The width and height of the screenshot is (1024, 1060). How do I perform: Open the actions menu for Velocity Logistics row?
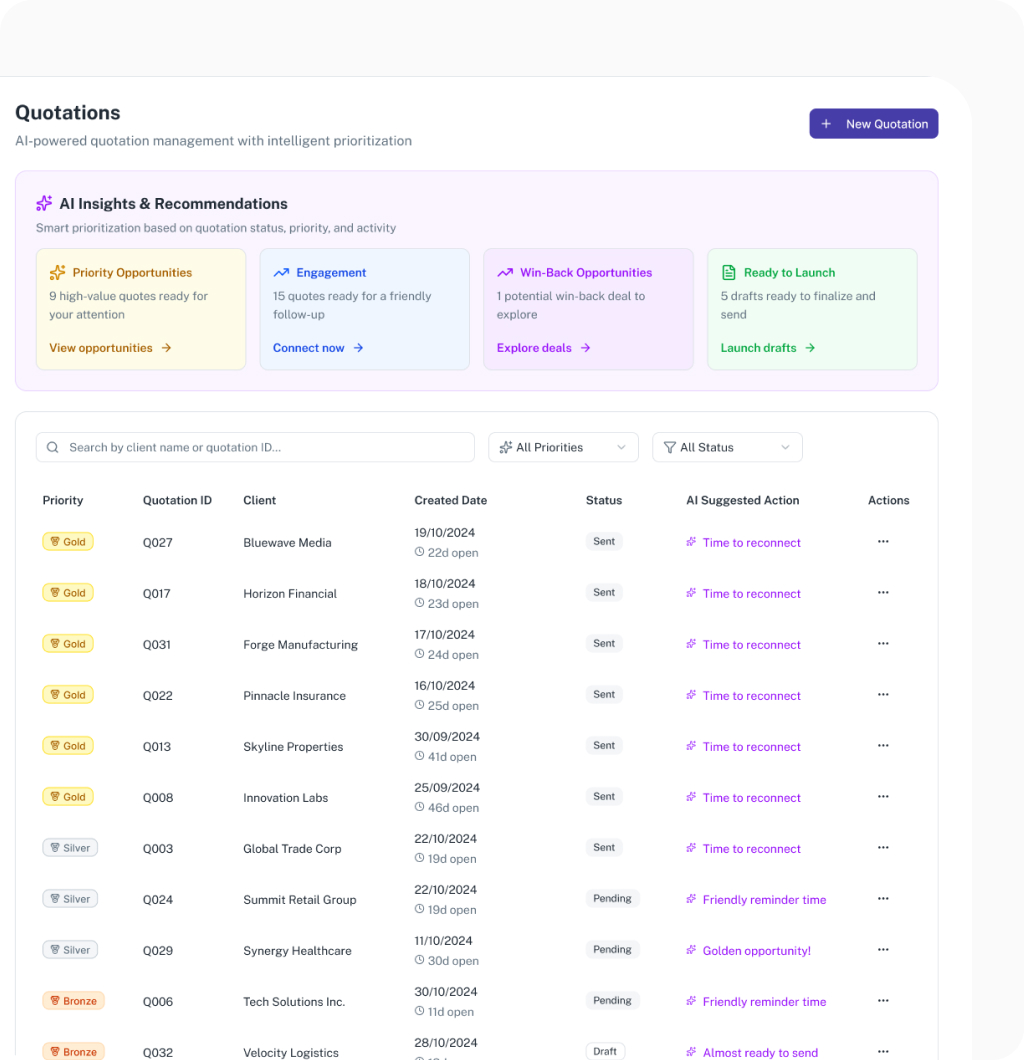tap(883, 1051)
